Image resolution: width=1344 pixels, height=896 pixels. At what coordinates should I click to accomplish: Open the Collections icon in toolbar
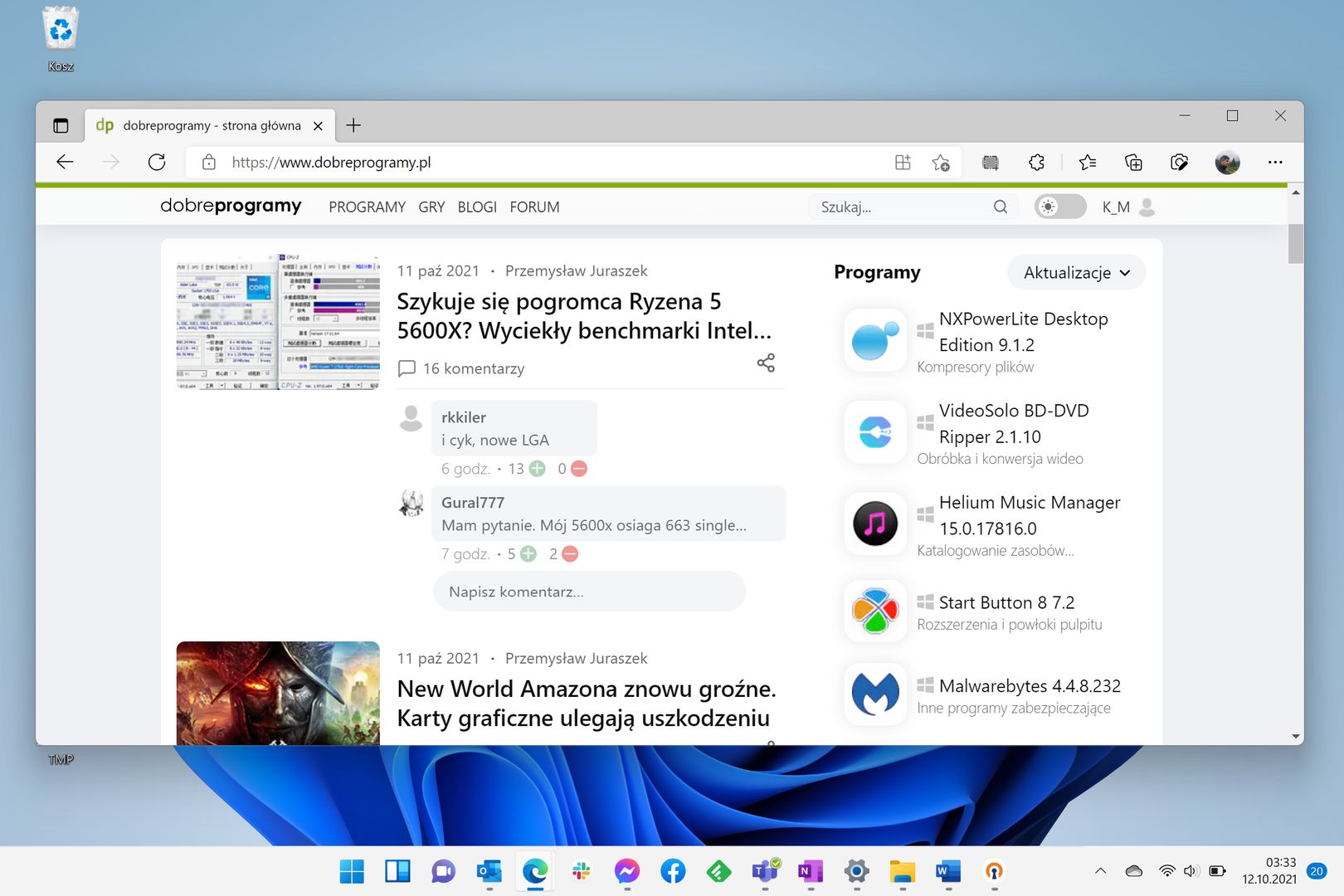1133,163
